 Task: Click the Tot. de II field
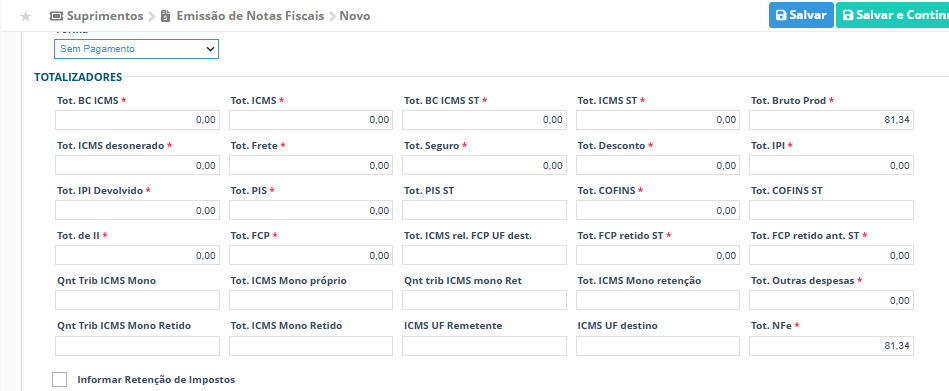coord(137,255)
